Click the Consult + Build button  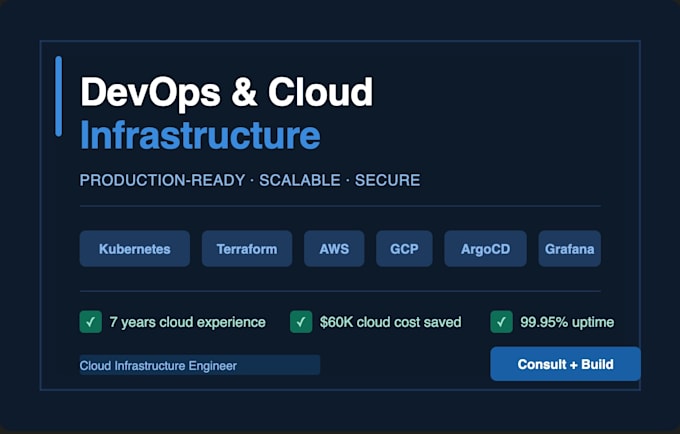click(x=566, y=364)
